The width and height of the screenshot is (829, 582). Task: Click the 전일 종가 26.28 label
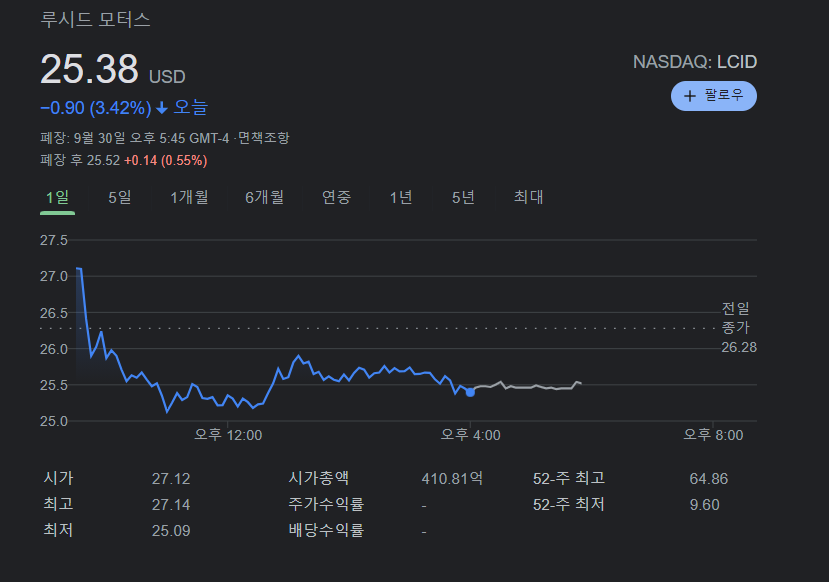click(x=739, y=328)
